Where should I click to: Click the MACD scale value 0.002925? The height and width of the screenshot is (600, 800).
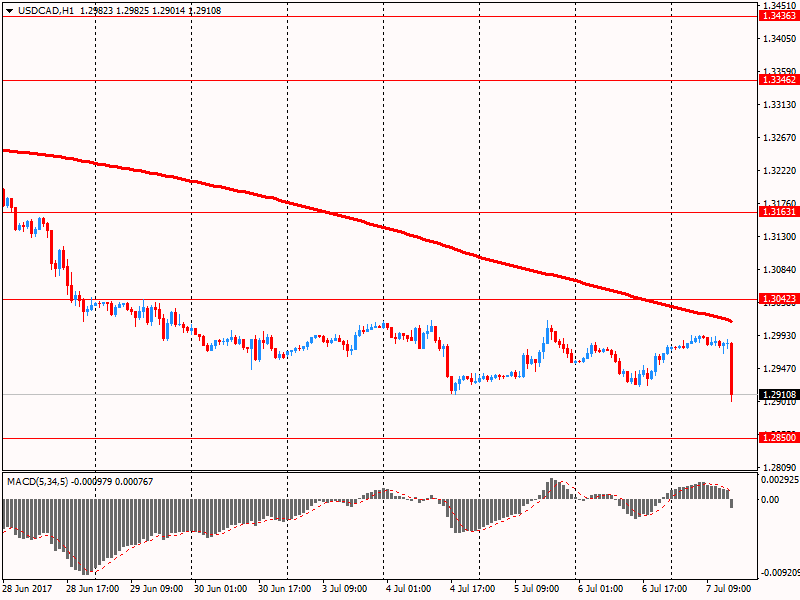click(780, 480)
